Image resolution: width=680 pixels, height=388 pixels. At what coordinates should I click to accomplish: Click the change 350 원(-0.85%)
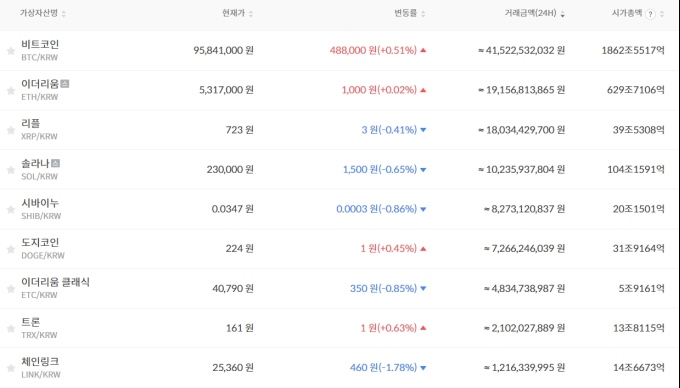[x=383, y=288]
